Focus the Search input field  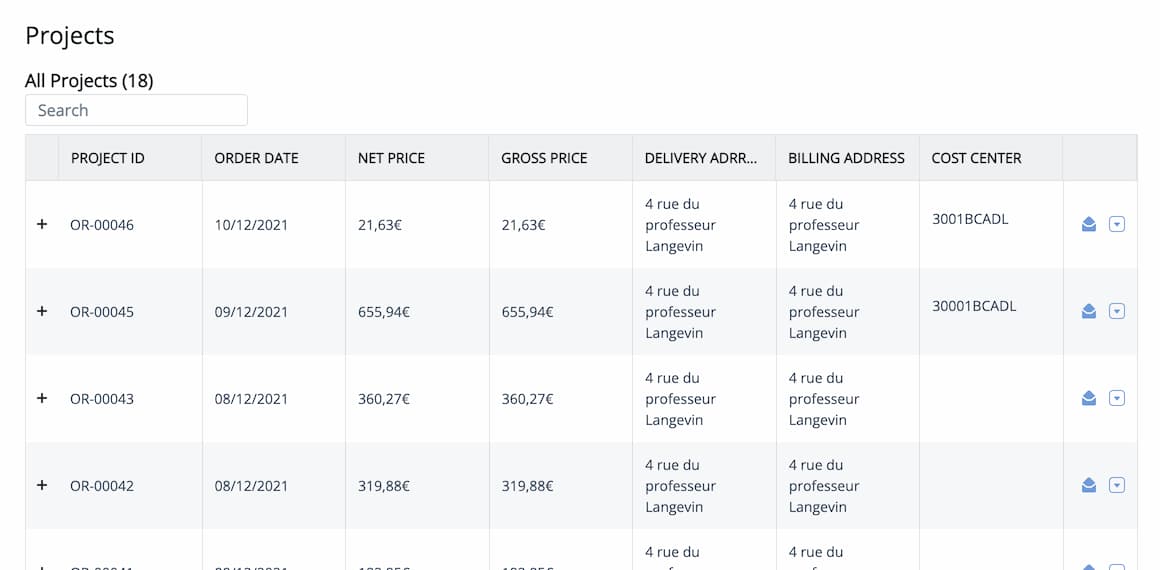136,110
